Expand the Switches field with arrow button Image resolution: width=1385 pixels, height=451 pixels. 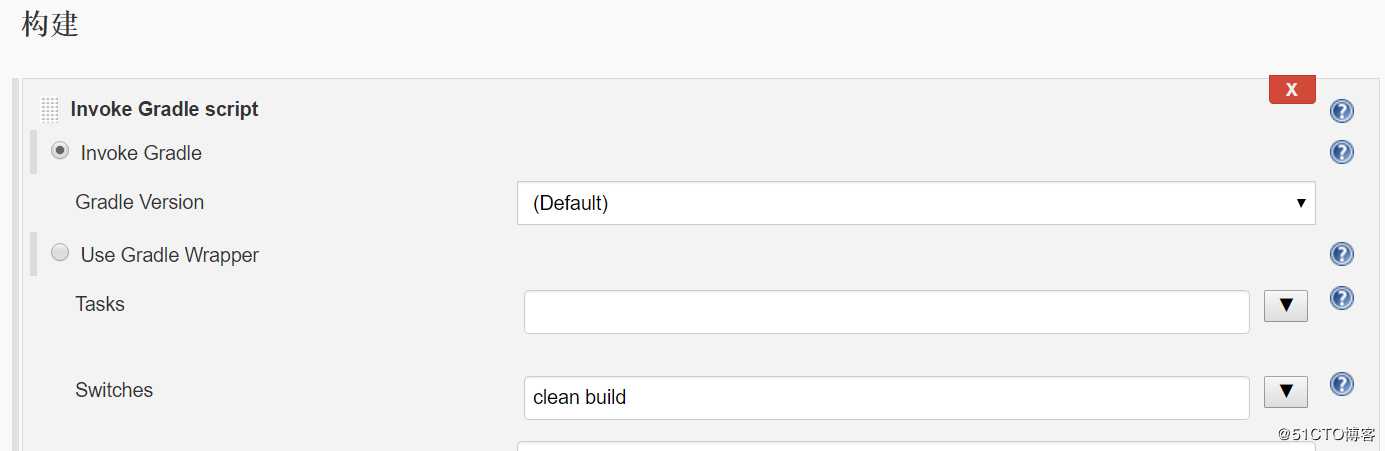click(1286, 392)
